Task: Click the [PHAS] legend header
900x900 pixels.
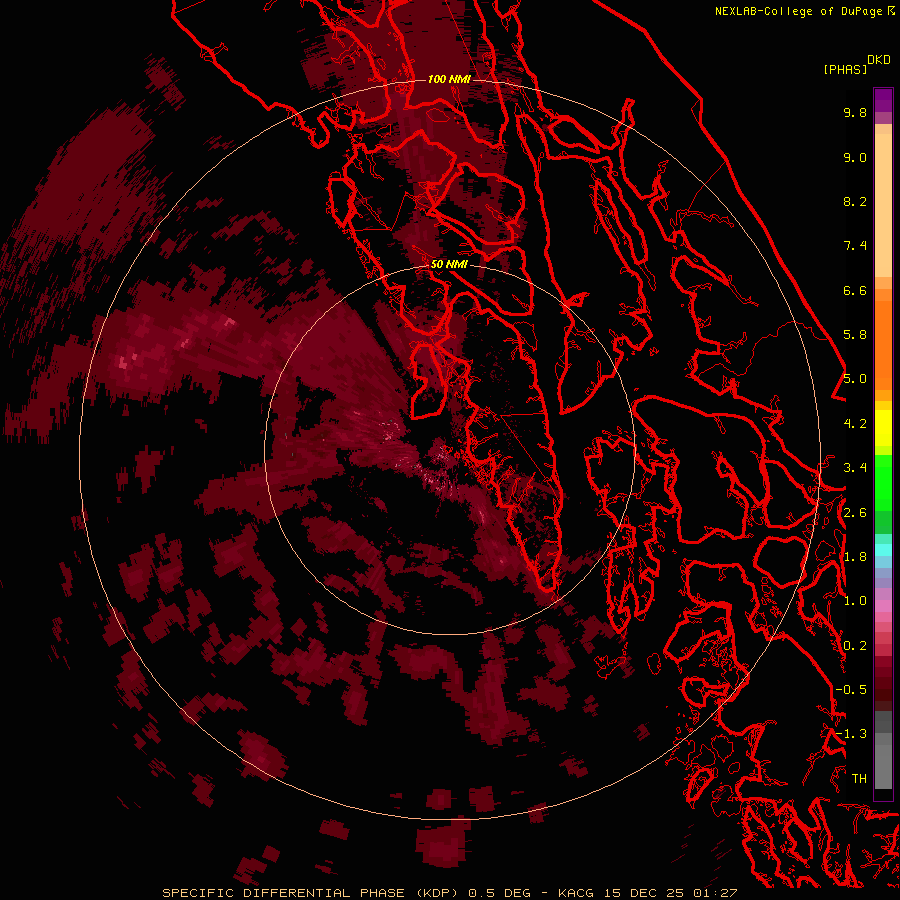Action: pos(845,69)
